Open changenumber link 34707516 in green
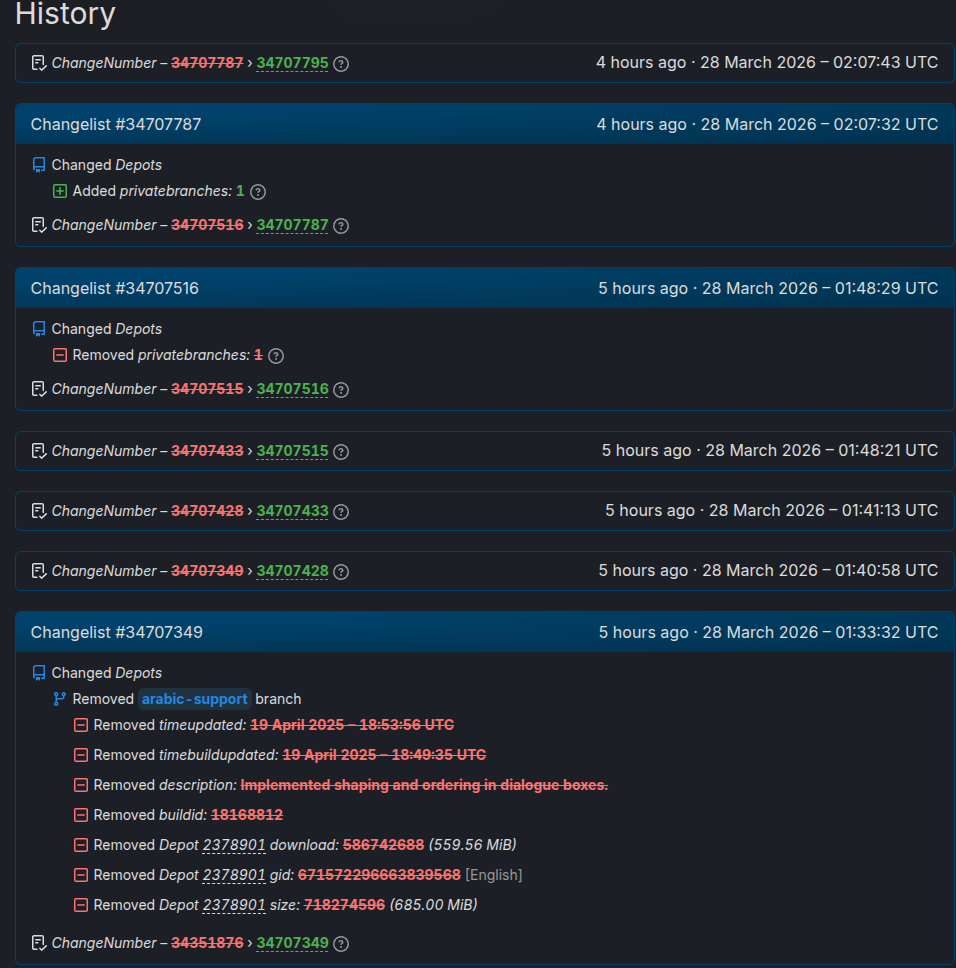Screen dimensions: 956x968 (293, 389)
